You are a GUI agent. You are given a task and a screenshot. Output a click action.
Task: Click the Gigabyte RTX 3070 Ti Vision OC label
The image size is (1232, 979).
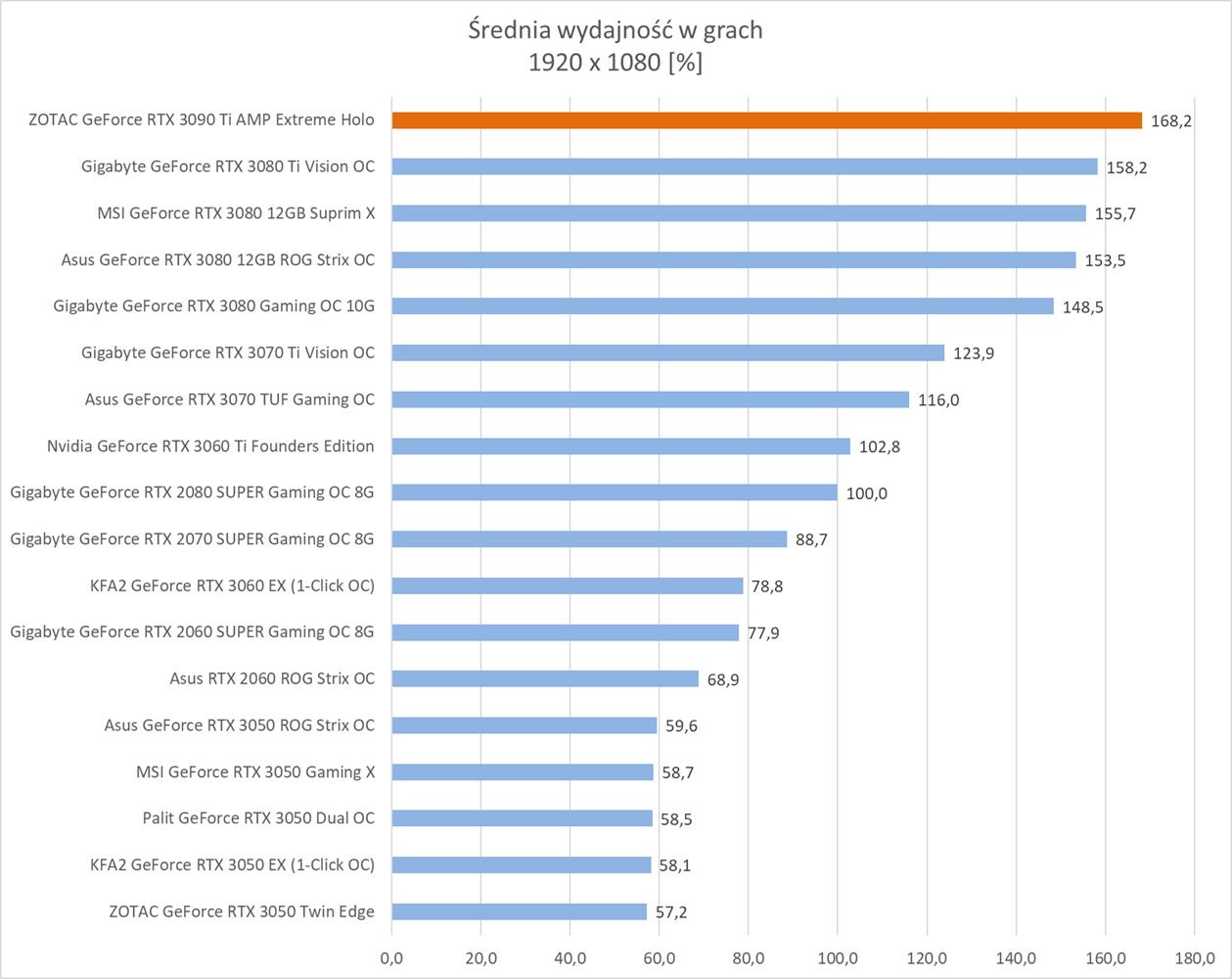click(228, 352)
